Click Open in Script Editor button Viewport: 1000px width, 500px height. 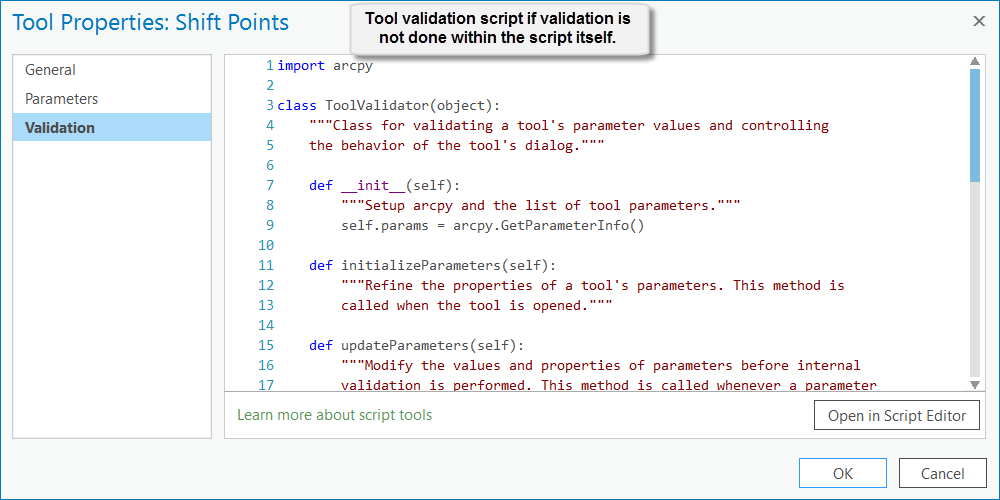pyautogui.click(x=897, y=416)
